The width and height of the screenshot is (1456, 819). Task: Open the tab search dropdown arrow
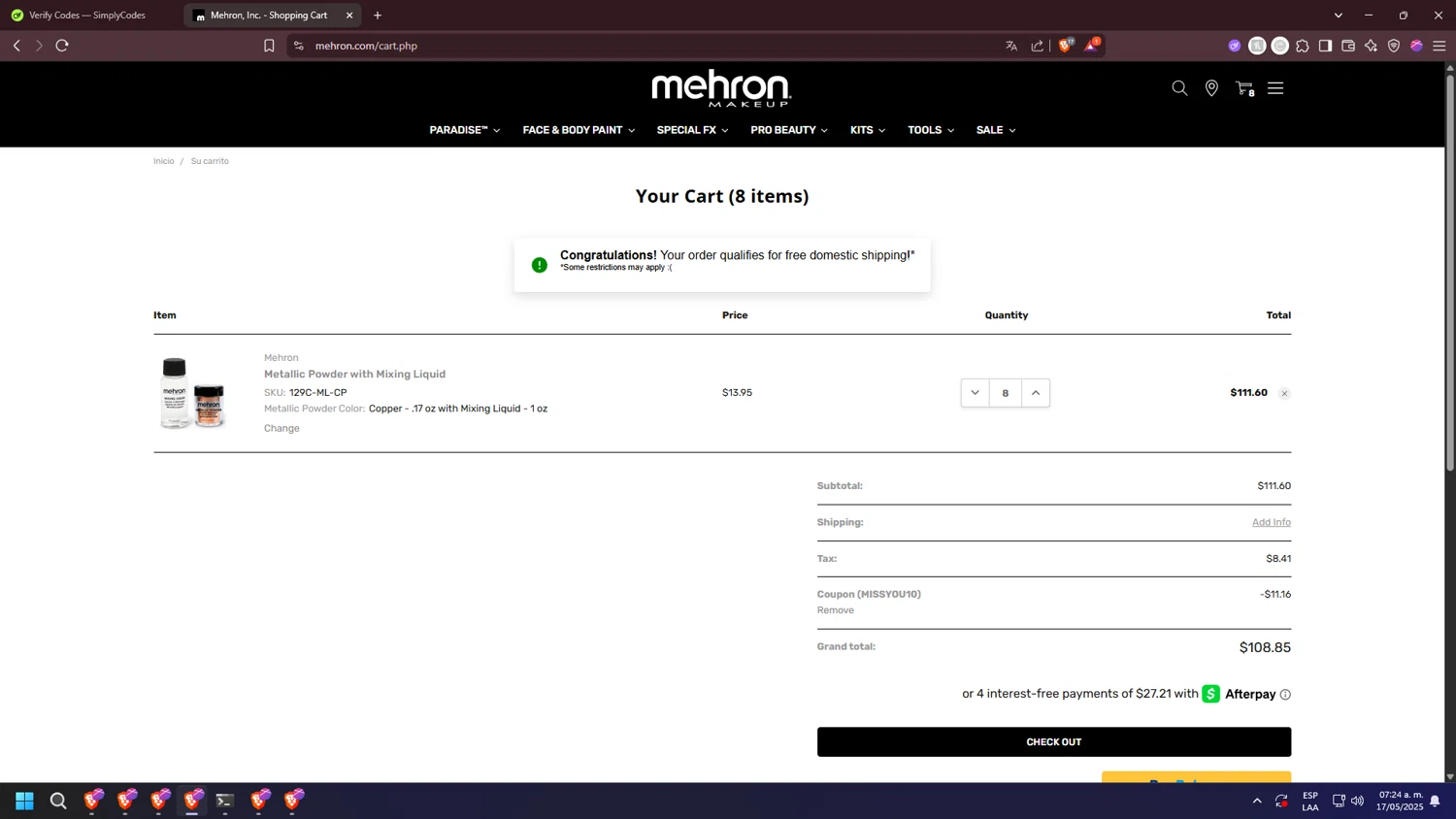coord(1338,16)
